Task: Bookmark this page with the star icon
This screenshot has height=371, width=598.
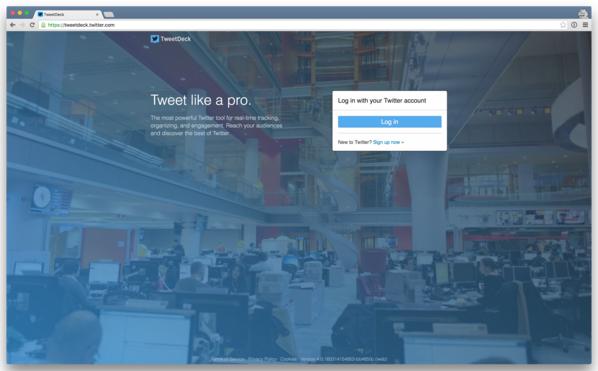Action: pyautogui.click(x=563, y=25)
